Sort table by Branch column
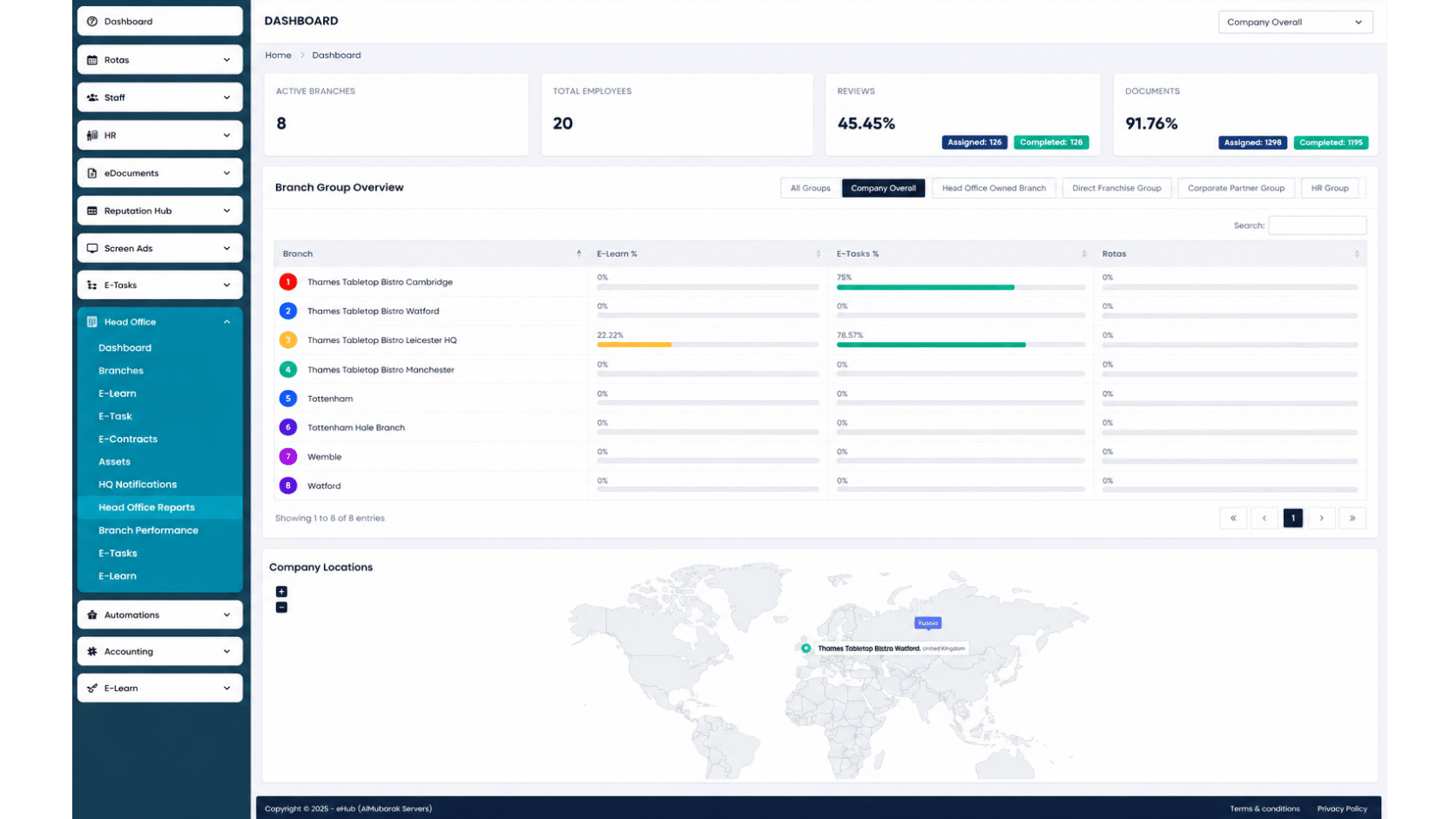The width and height of the screenshot is (1456, 819). pos(431,254)
